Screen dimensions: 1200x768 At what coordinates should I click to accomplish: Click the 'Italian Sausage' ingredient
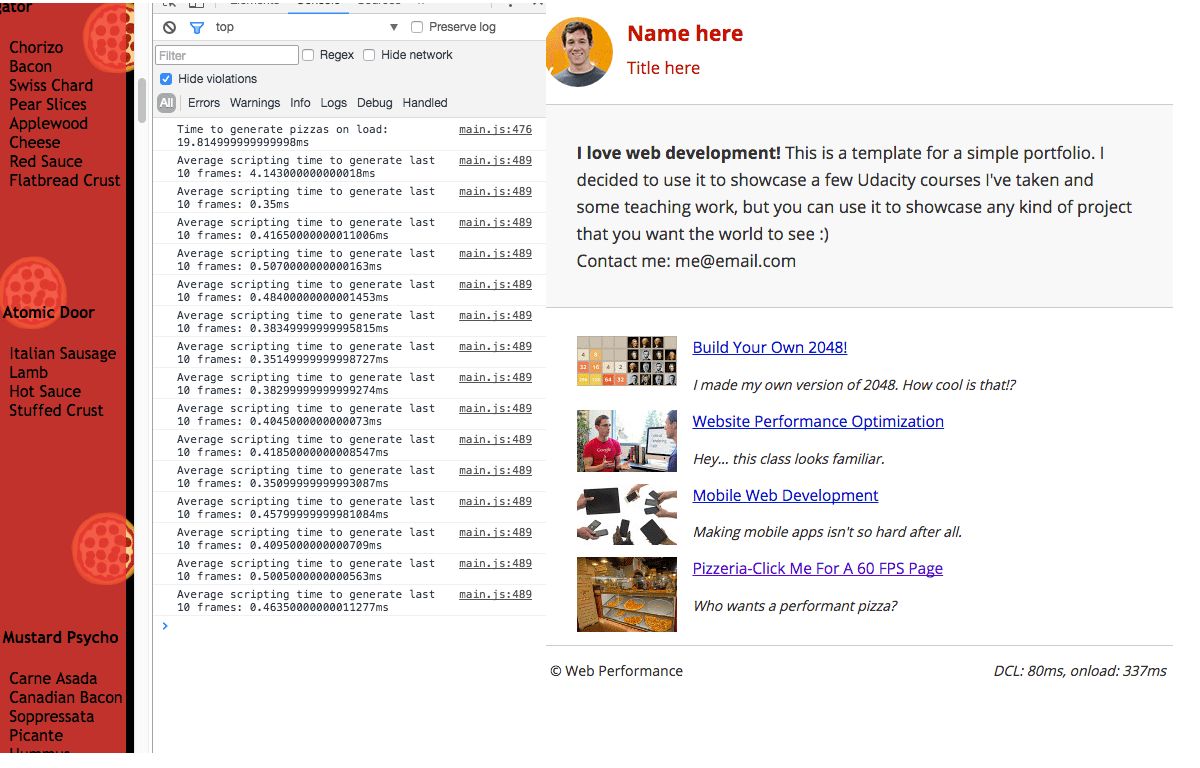coord(63,353)
